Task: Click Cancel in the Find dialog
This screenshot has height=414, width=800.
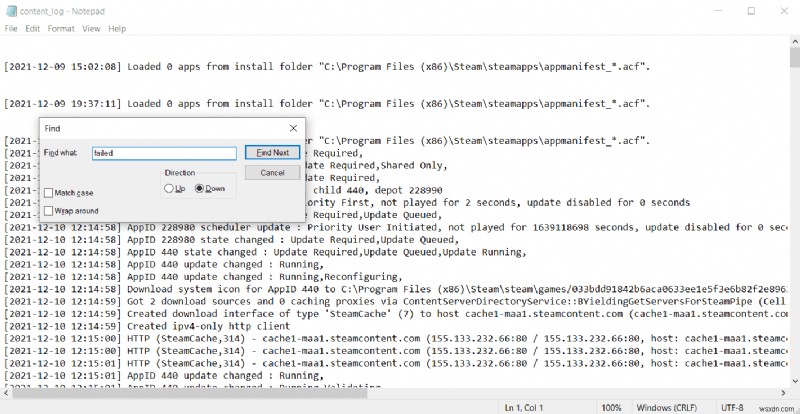Action: click(x=272, y=173)
